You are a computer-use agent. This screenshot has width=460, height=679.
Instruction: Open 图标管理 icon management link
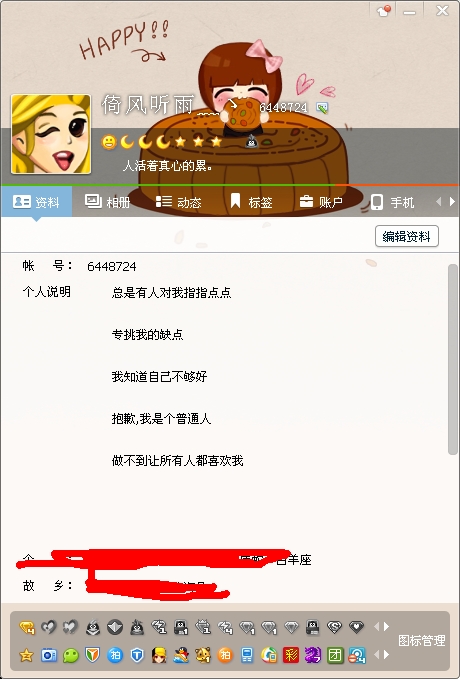pos(421,640)
